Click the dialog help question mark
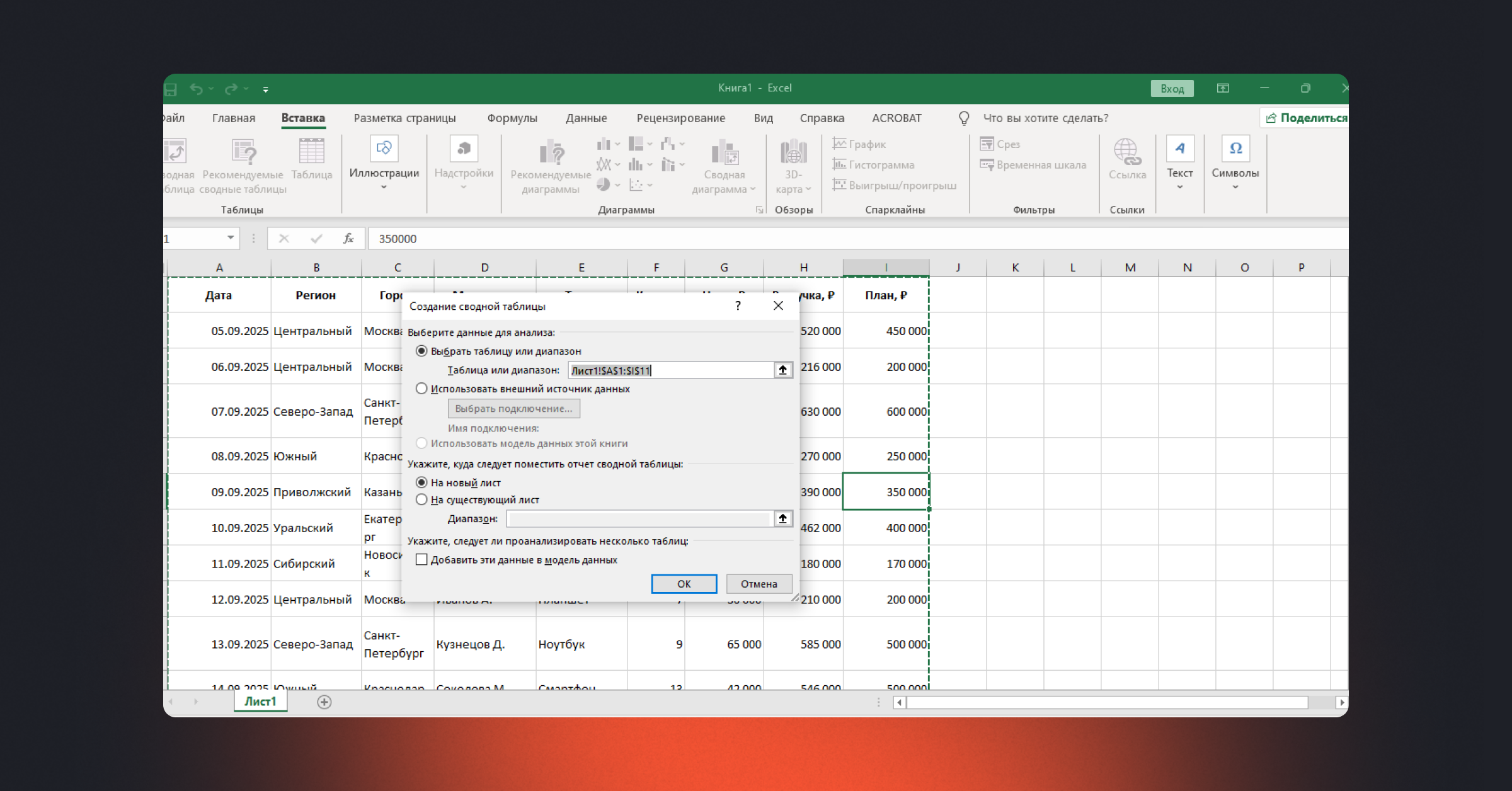 coord(738,306)
